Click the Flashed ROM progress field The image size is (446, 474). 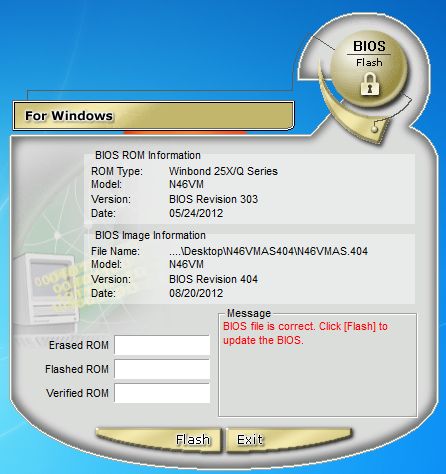162,369
